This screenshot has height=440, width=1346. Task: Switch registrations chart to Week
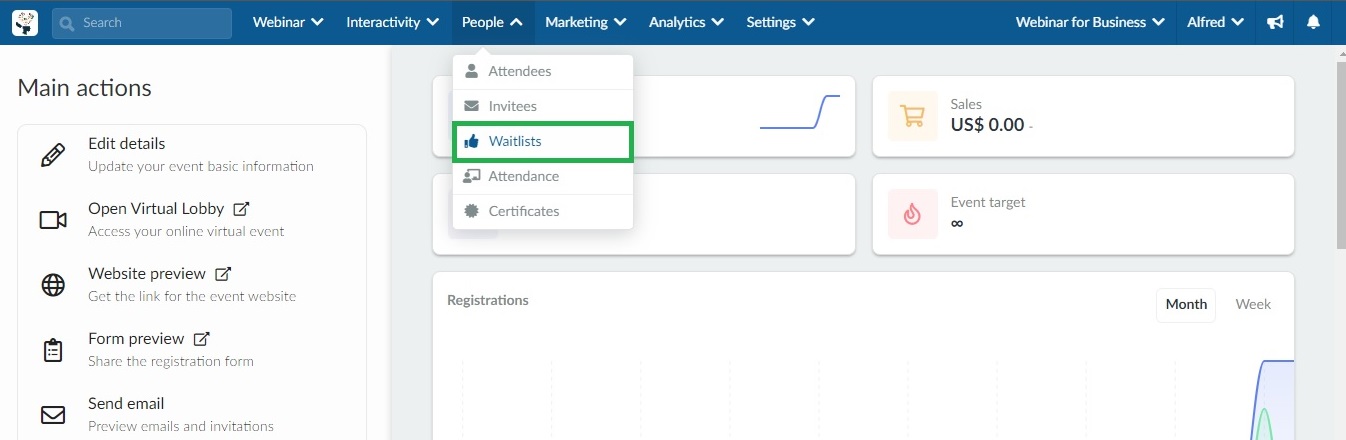tap(1253, 305)
